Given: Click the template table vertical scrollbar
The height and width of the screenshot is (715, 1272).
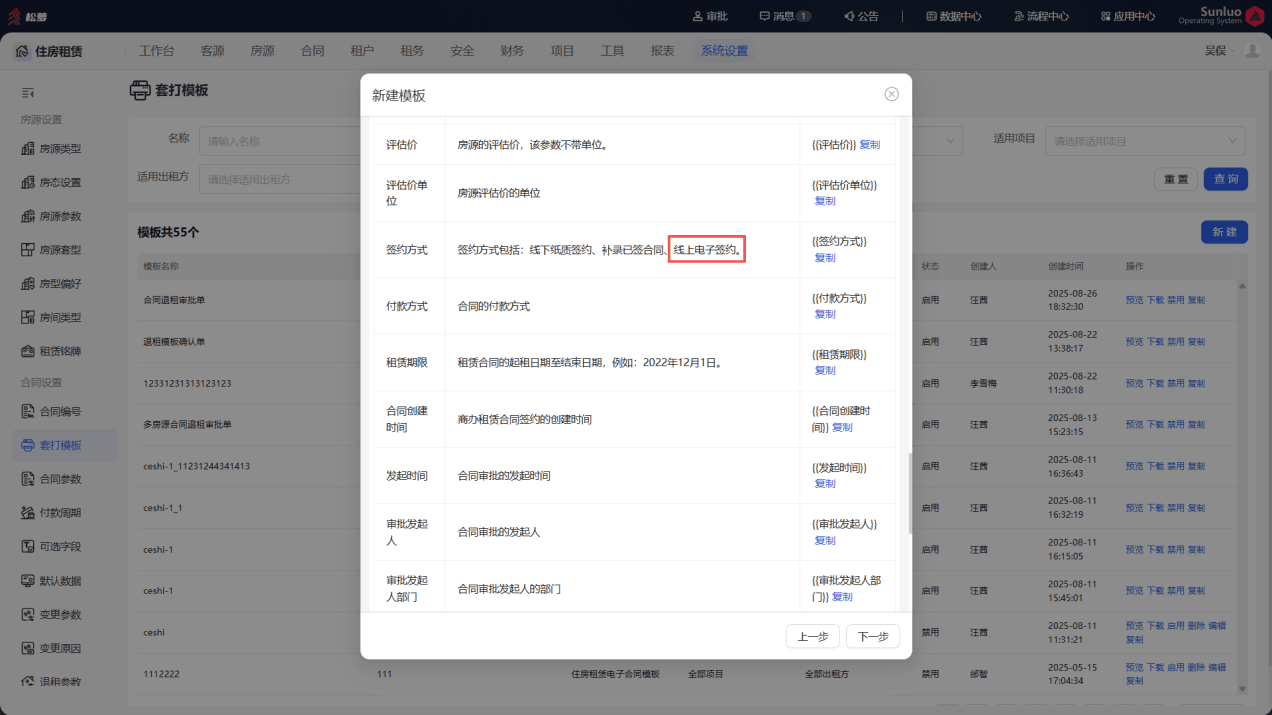Looking at the screenshot, I should [1243, 486].
